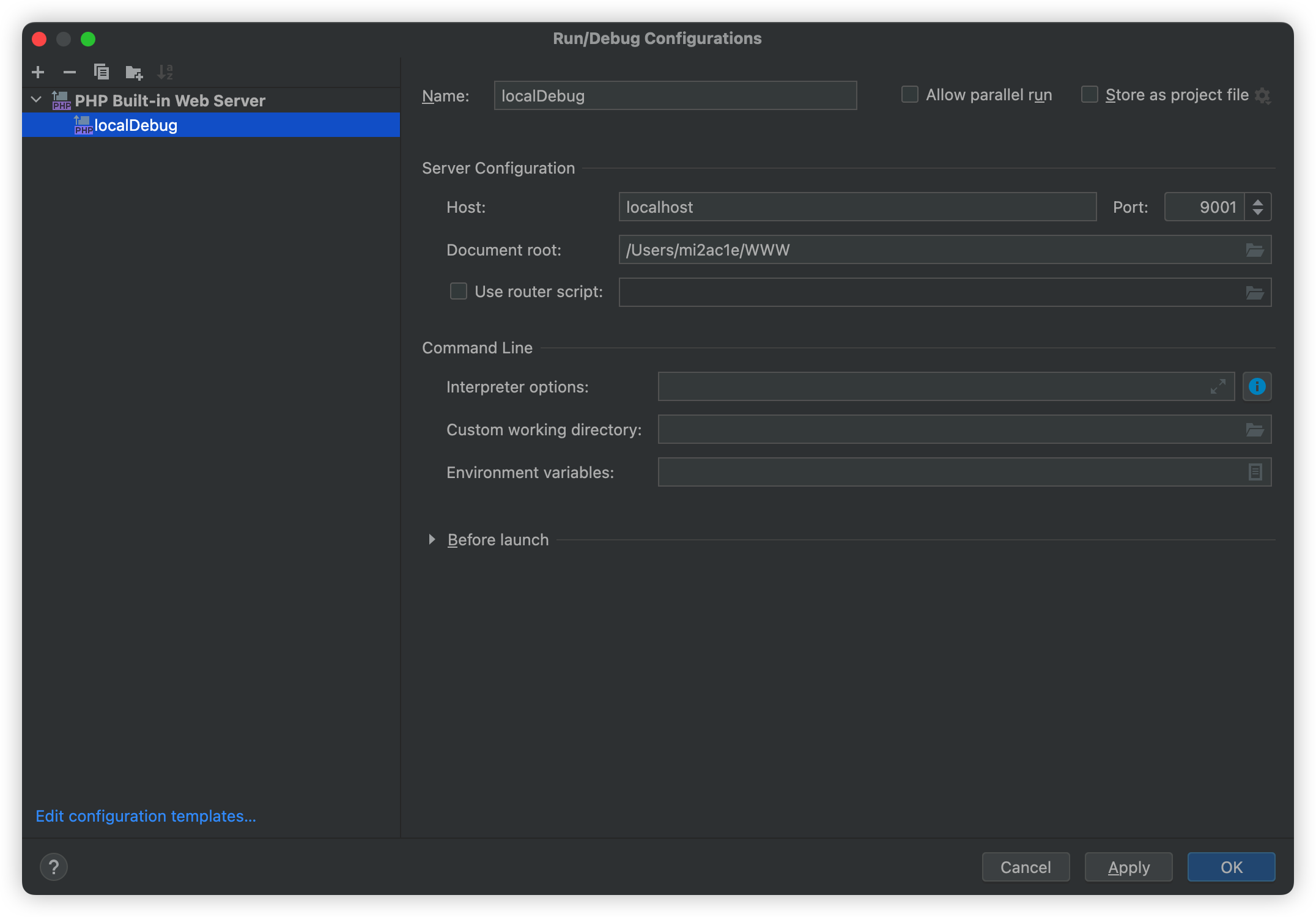Image resolution: width=1316 pixels, height=917 pixels.
Task: Click into the Host field
Action: tap(857, 207)
